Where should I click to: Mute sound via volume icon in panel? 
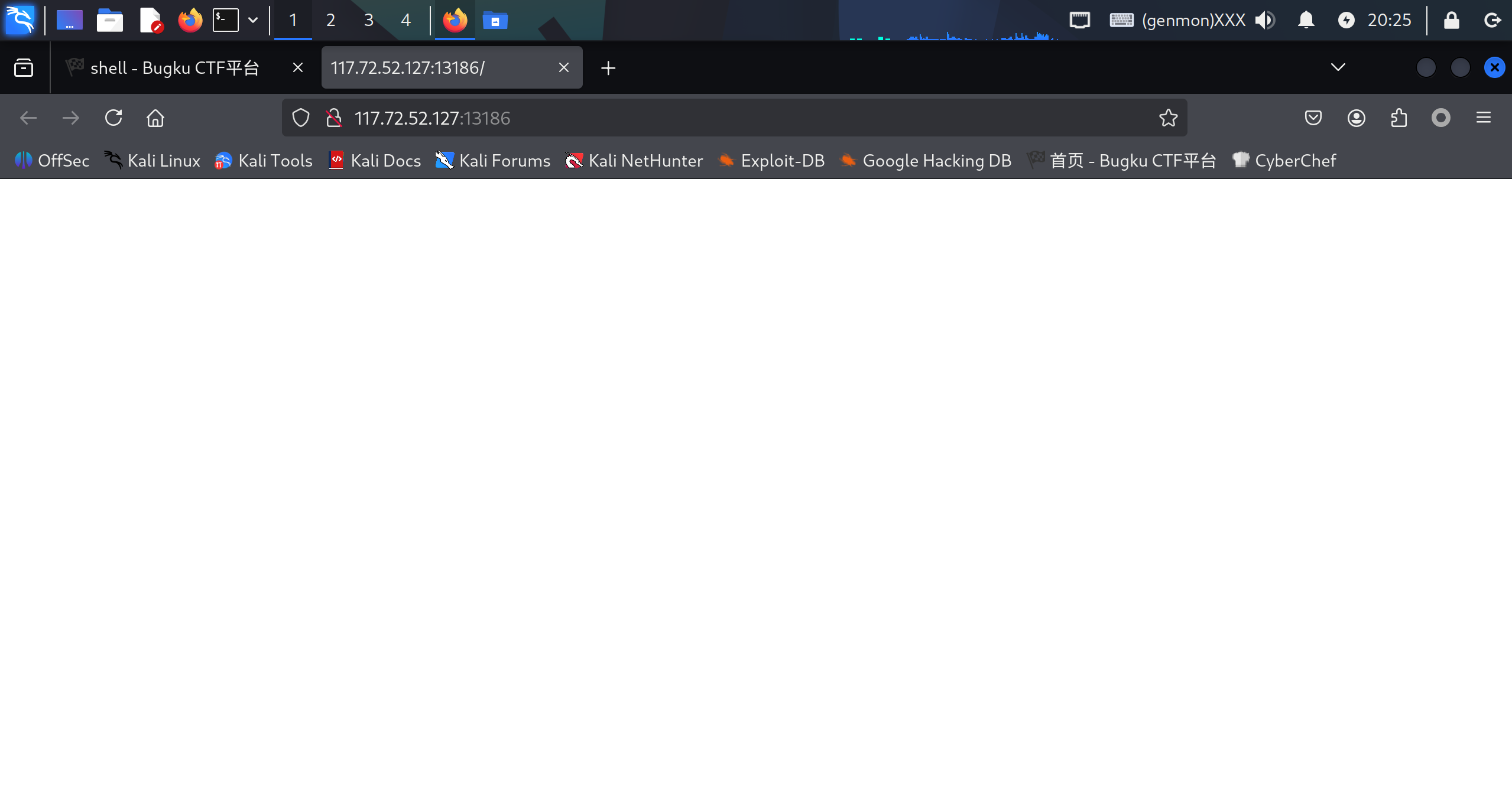(x=1265, y=20)
